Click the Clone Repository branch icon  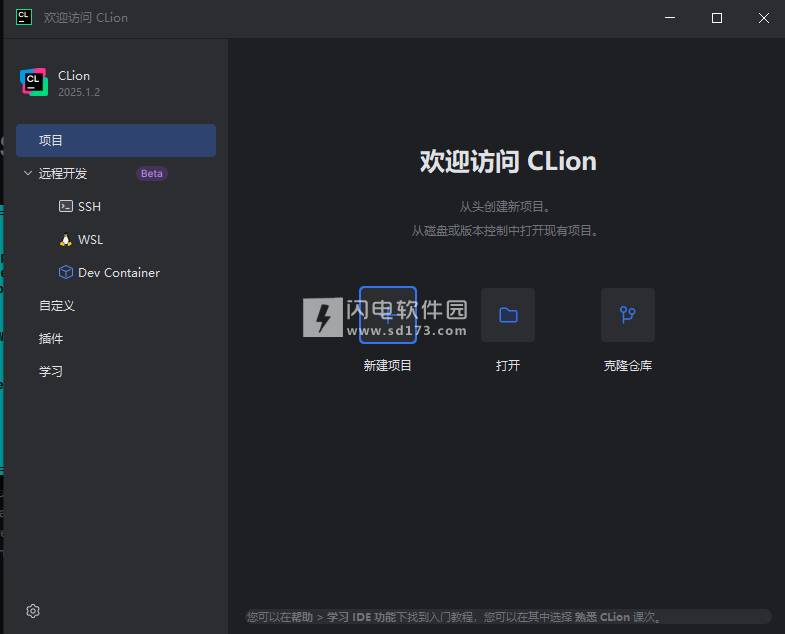[628, 315]
